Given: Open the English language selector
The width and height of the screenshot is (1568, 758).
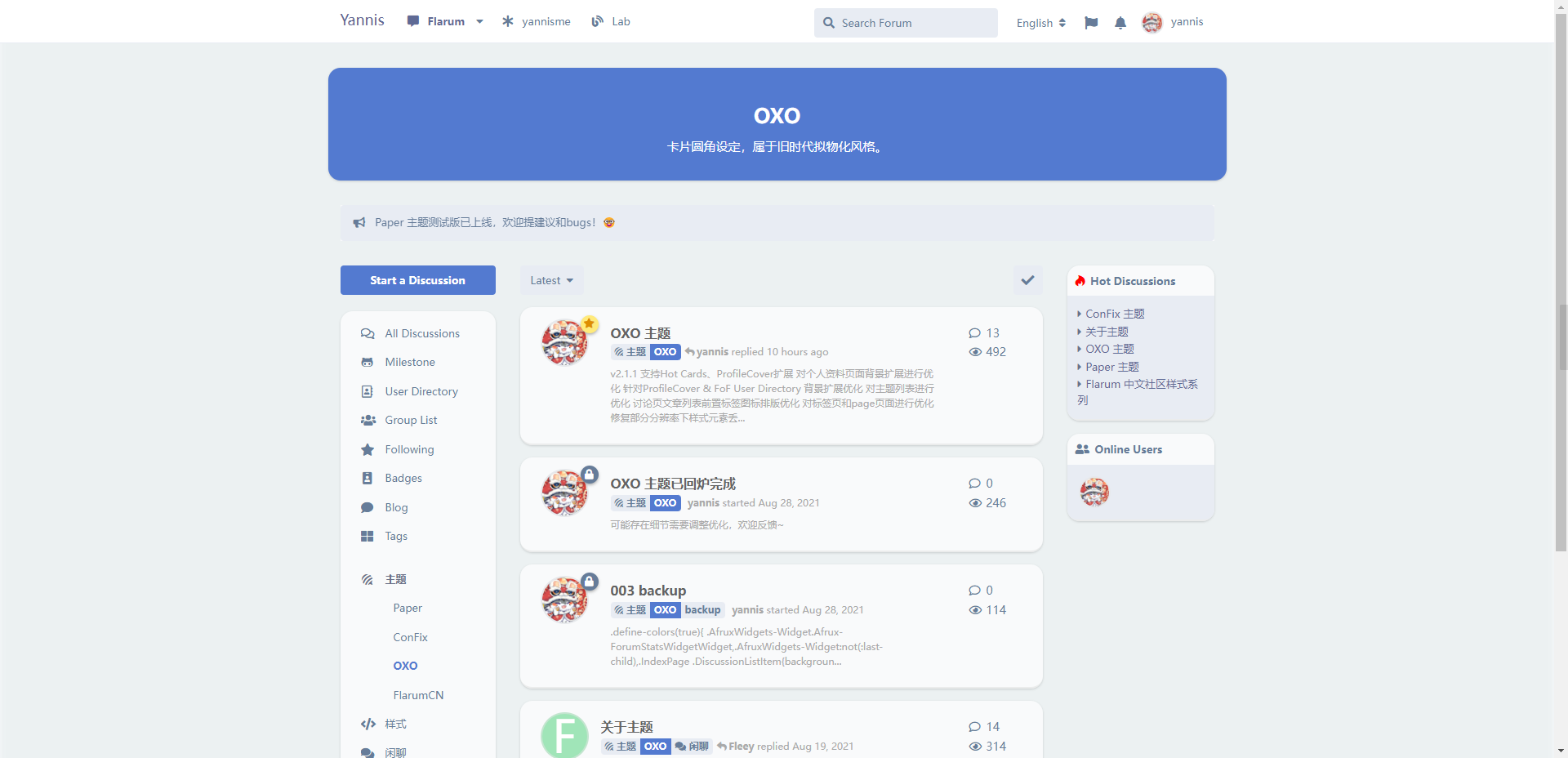Looking at the screenshot, I should 1041,23.
